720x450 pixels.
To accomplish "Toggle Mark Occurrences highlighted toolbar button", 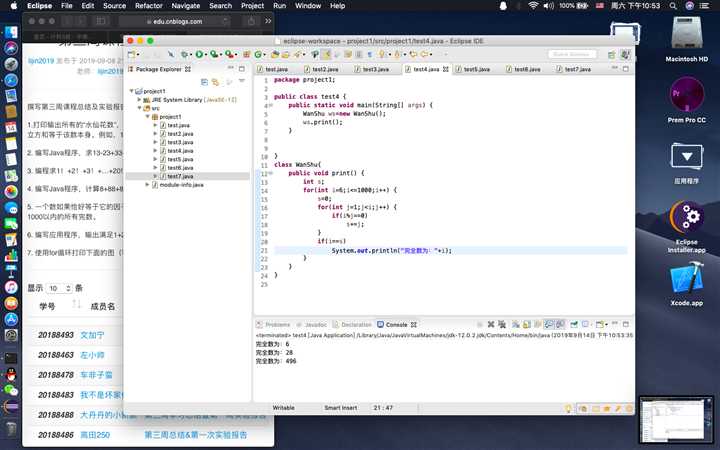I will pyautogui.click(x=326, y=54).
